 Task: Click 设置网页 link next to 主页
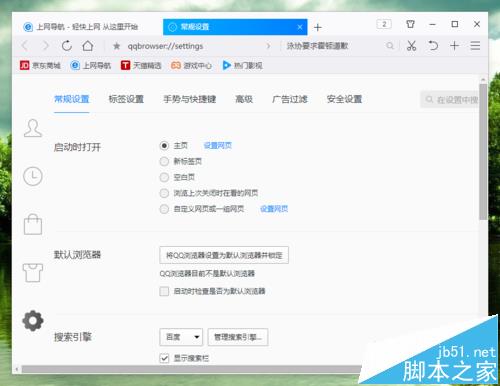(218, 146)
